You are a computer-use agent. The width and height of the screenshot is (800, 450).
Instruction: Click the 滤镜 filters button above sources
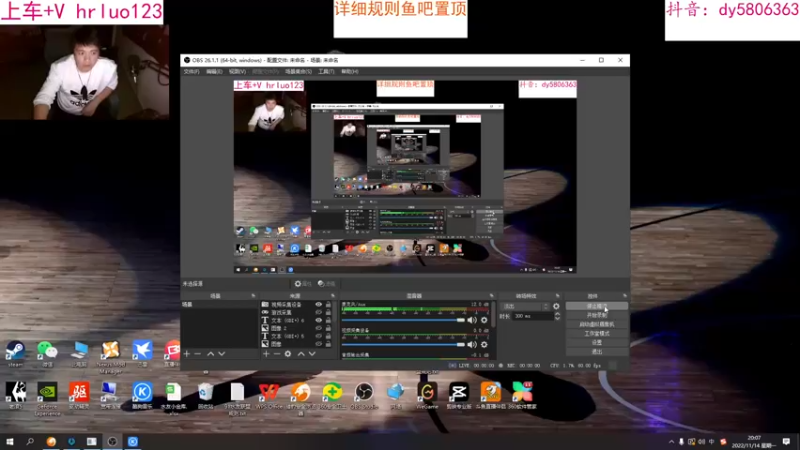327,284
